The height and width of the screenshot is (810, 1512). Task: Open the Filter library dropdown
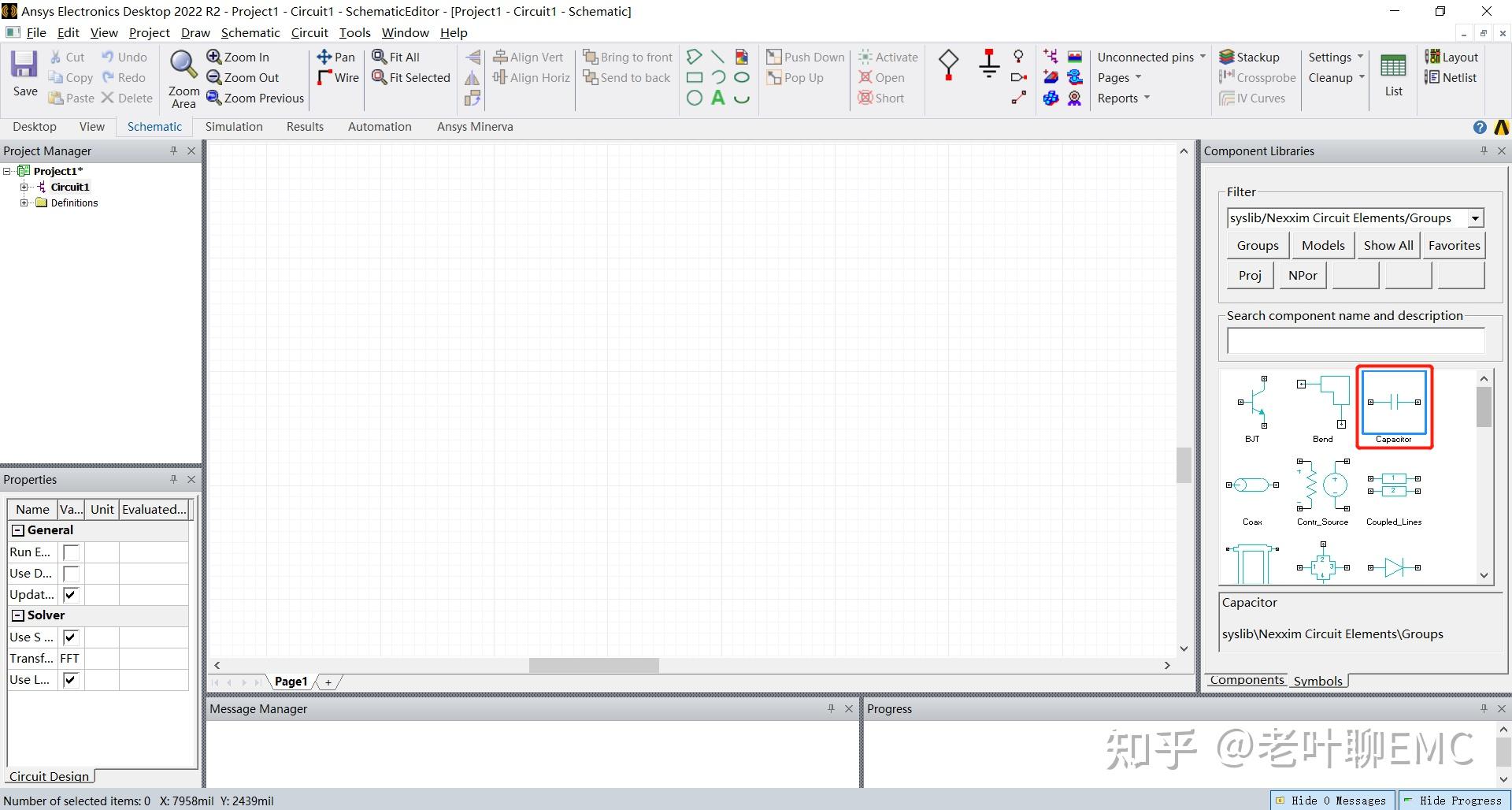tap(1475, 218)
